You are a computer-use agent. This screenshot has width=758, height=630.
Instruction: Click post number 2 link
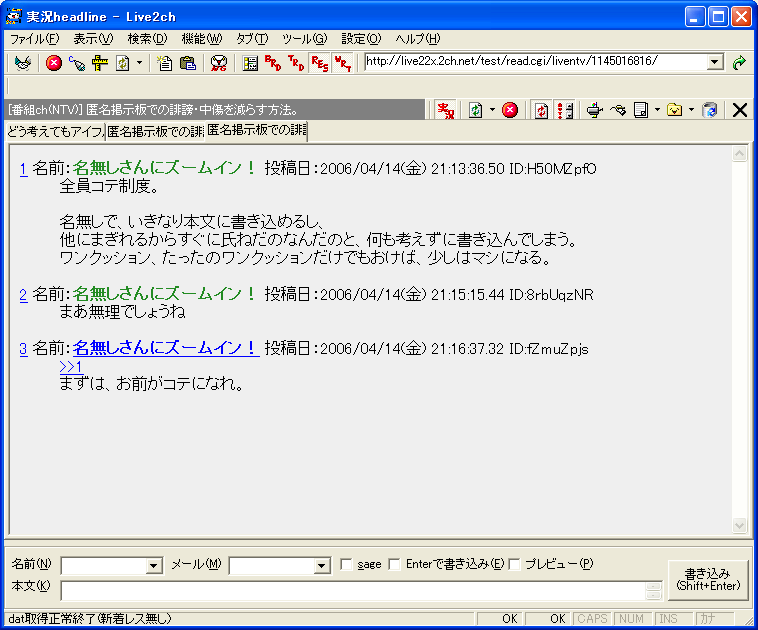(x=23, y=294)
